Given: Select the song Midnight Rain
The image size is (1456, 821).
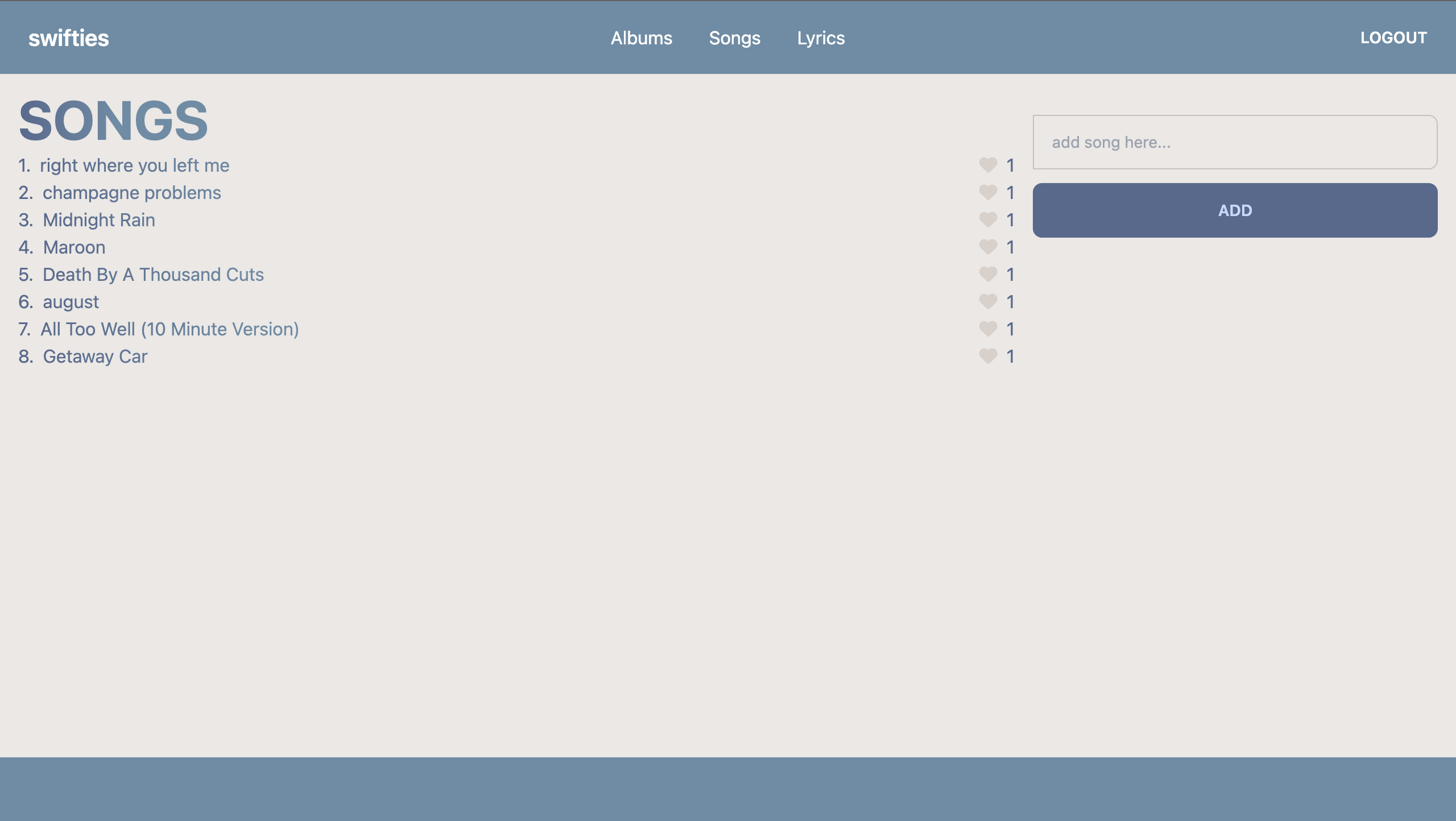Looking at the screenshot, I should (99, 219).
